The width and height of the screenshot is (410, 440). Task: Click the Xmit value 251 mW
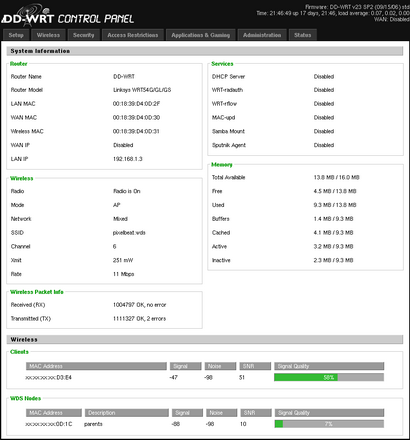[123, 260]
